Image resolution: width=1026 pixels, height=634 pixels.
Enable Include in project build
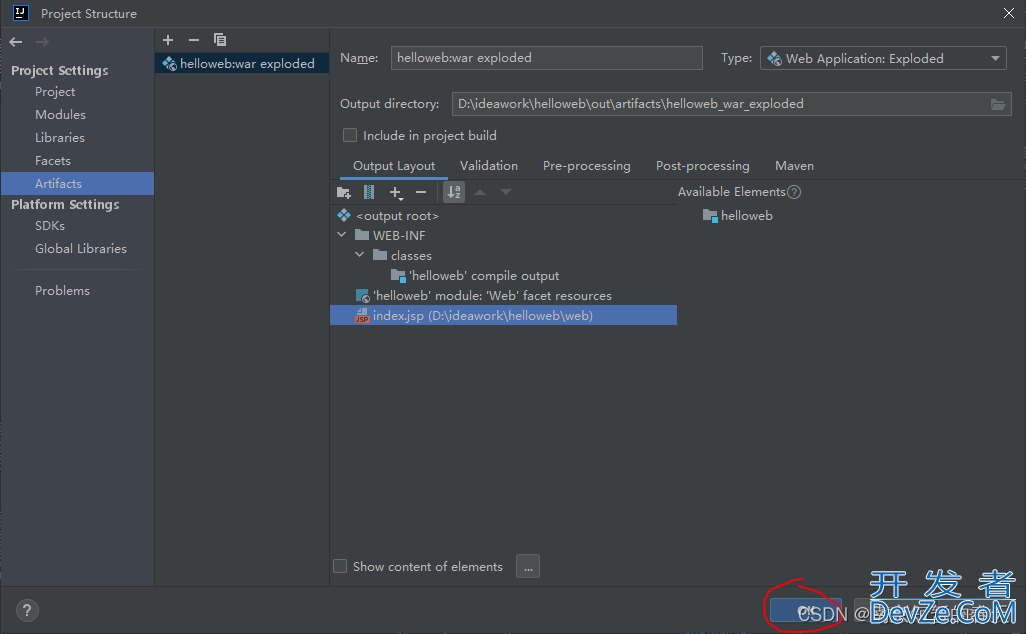pos(350,135)
